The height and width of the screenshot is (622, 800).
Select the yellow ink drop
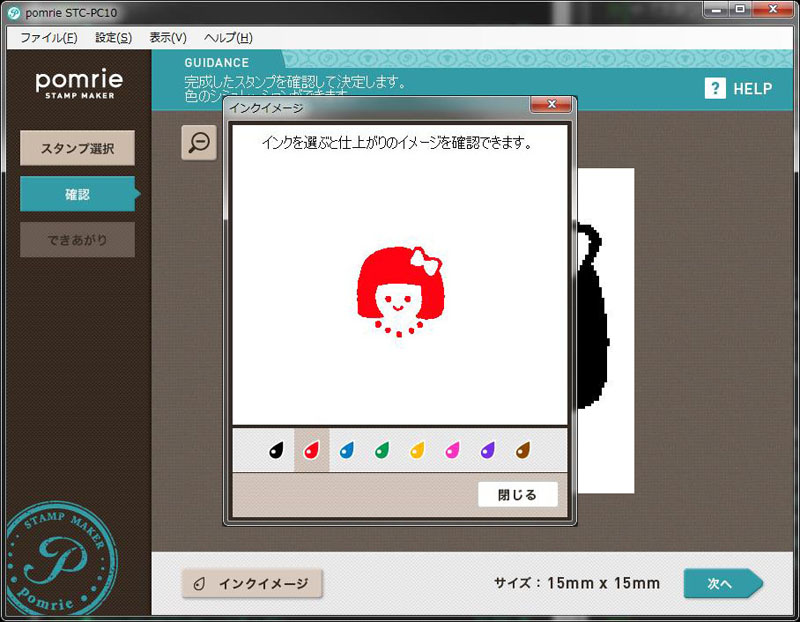point(418,450)
